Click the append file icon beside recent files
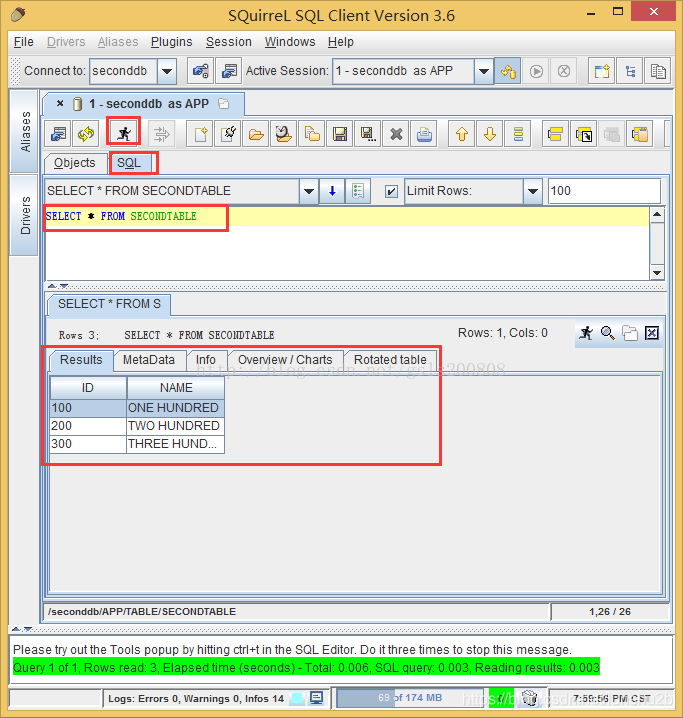This screenshot has width=683, height=718. [x=312, y=134]
